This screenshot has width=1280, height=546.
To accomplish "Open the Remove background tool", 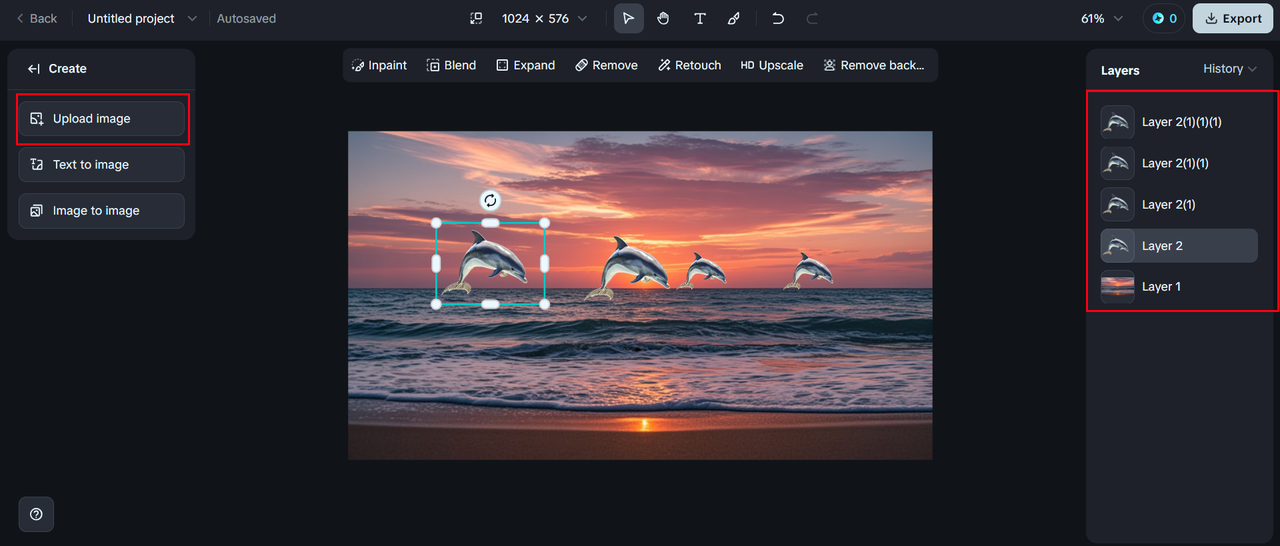I will click(873, 65).
